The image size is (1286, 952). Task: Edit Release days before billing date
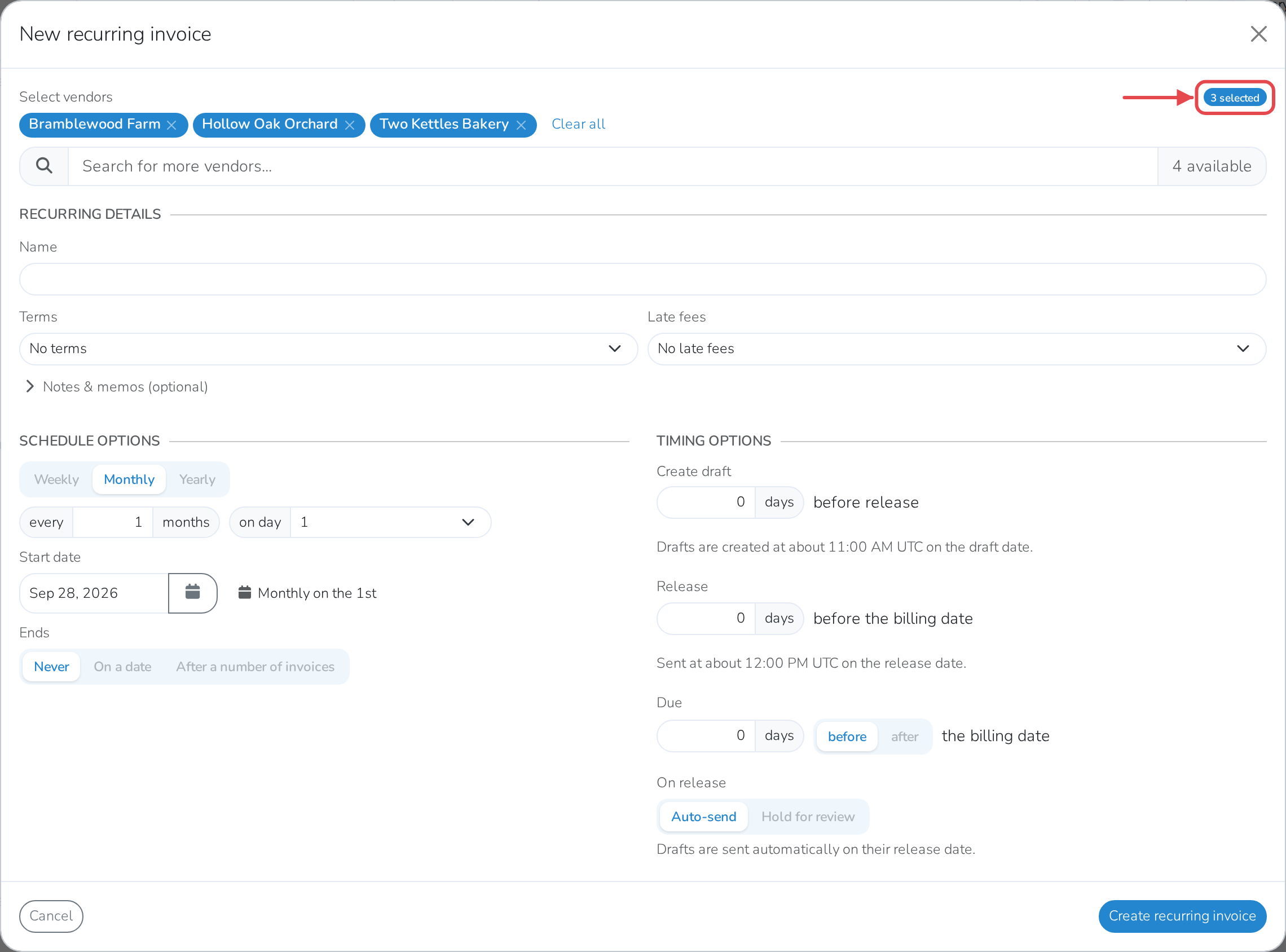(706, 618)
